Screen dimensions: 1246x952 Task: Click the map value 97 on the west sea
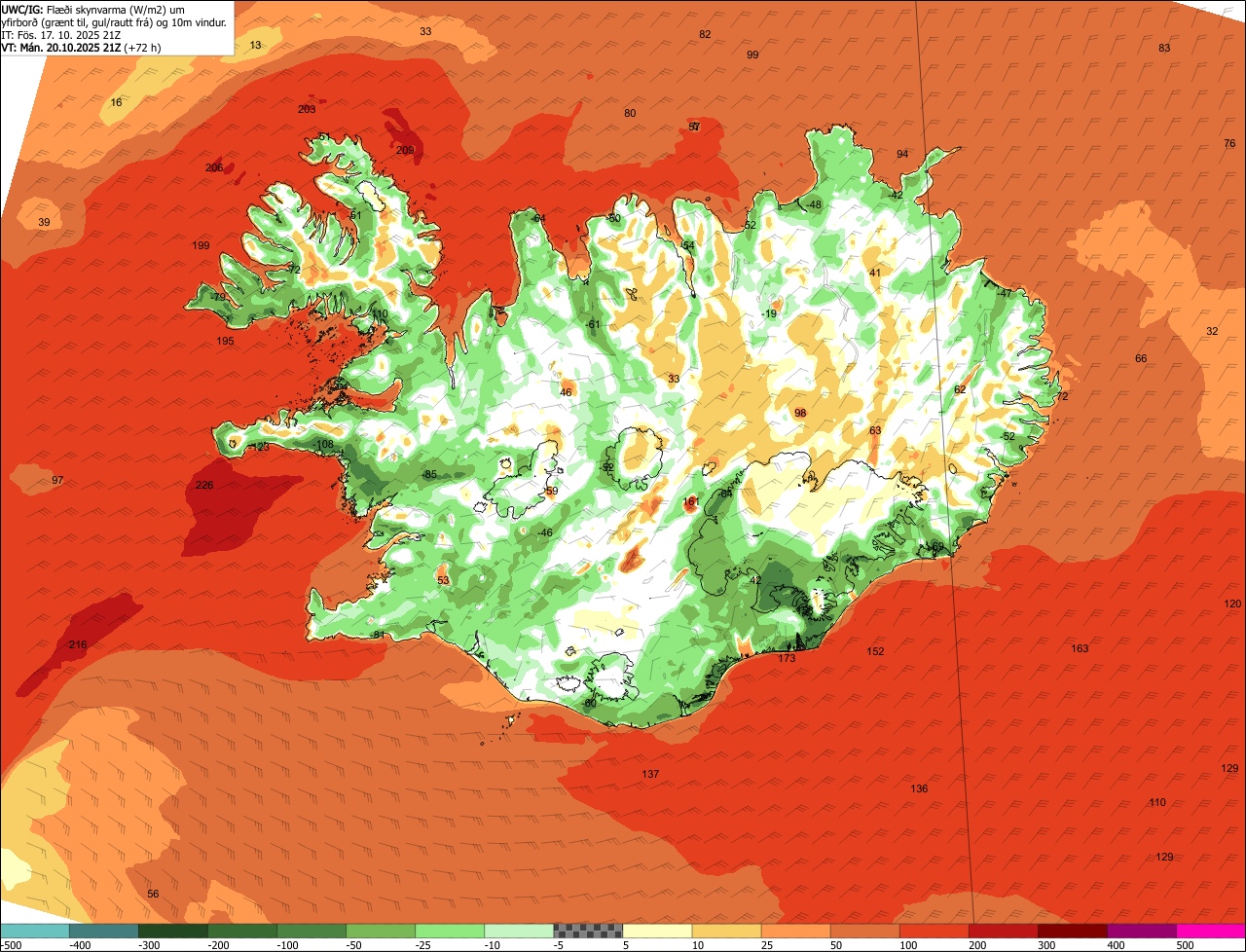click(x=57, y=481)
